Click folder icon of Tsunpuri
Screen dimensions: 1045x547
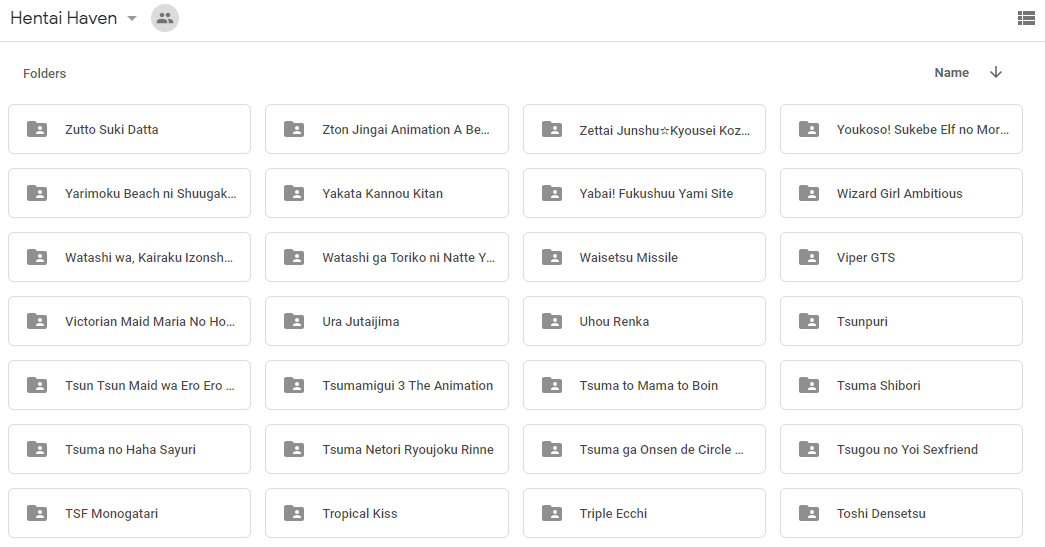(808, 321)
